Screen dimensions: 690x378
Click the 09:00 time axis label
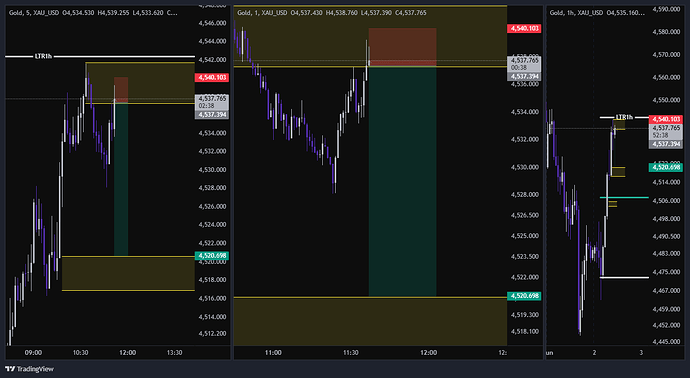tap(33, 352)
